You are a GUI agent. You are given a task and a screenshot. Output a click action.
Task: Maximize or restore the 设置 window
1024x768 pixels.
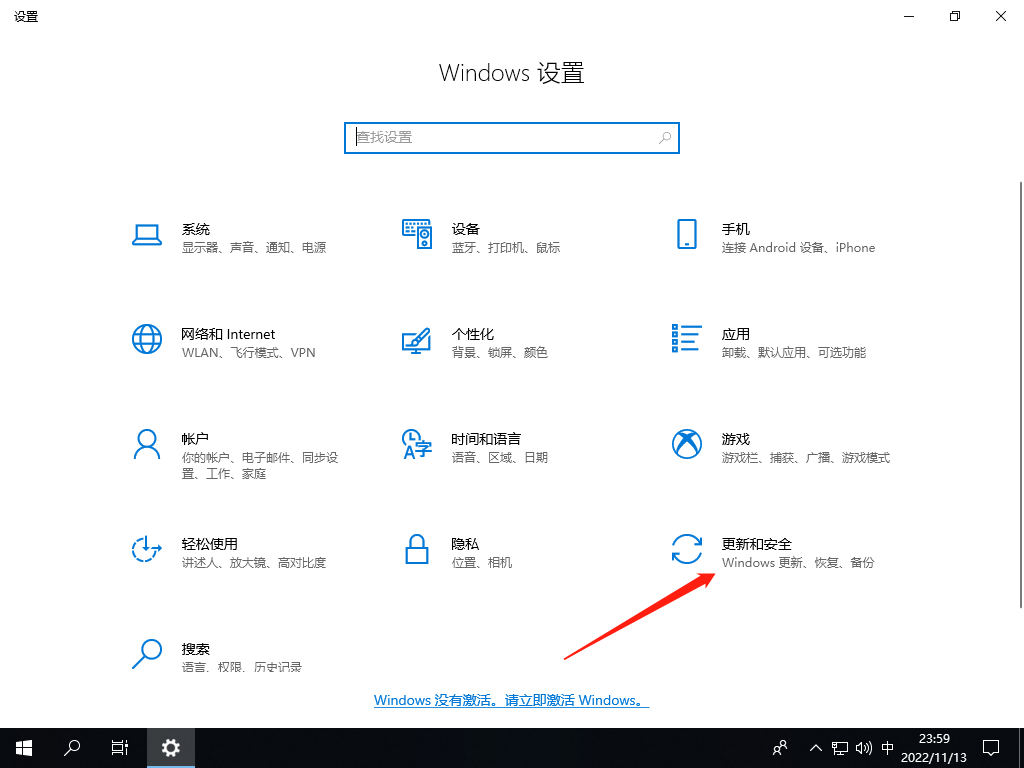pos(955,16)
